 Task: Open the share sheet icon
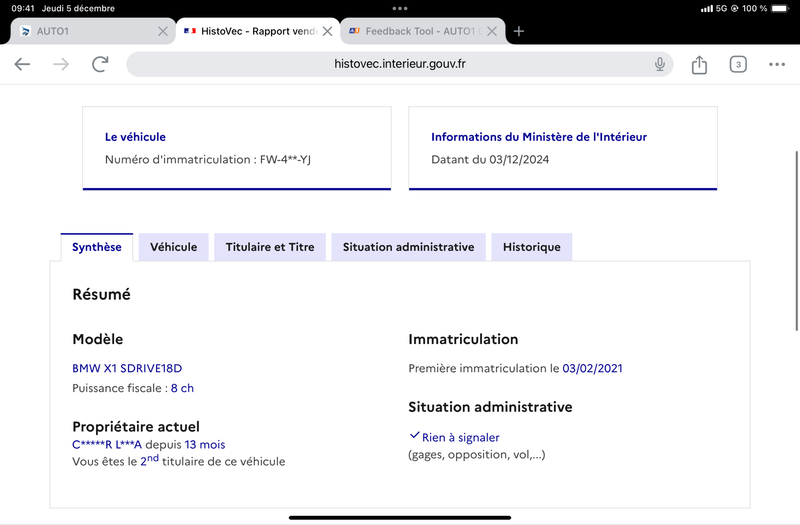(699, 64)
